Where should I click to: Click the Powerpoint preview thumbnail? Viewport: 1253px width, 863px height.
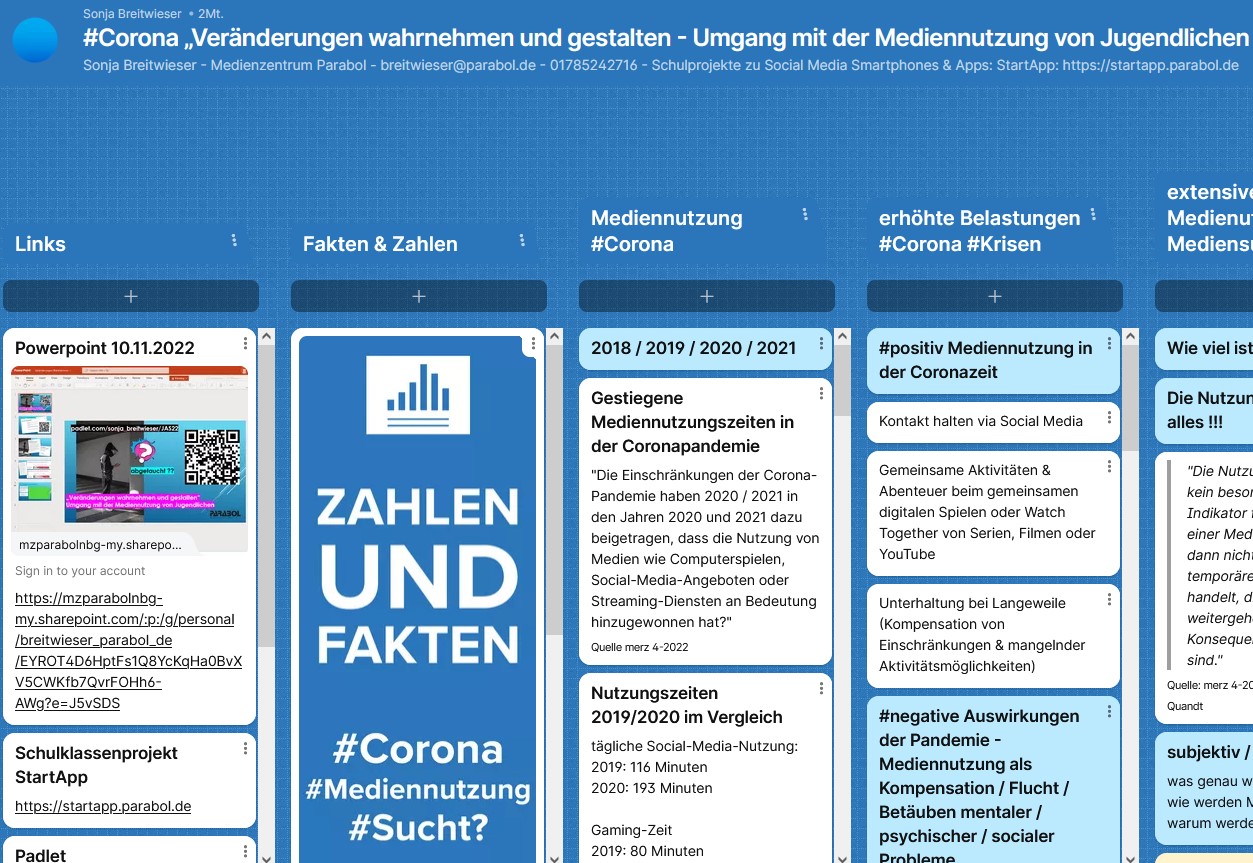[x=130, y=450]
